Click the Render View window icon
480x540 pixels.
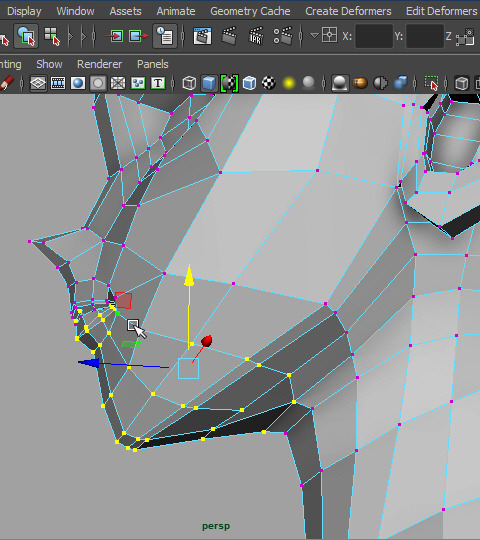[x=202, y=36]
